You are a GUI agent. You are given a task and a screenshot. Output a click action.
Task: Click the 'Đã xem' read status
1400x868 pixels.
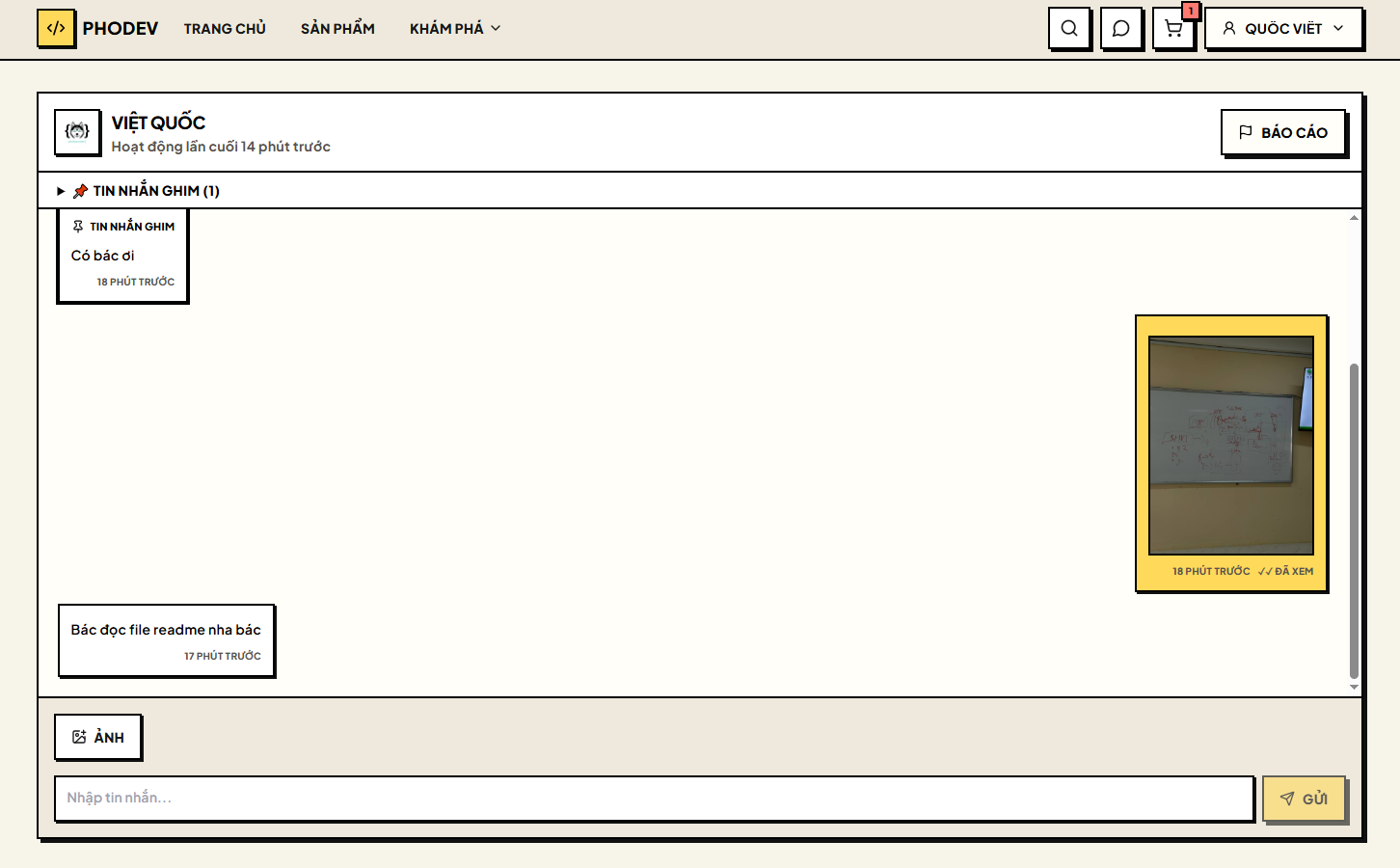coord(1285,571)
